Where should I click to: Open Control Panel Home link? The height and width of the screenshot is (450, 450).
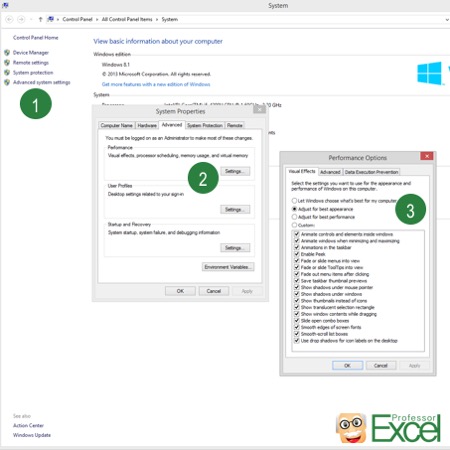tap(35, 38)
